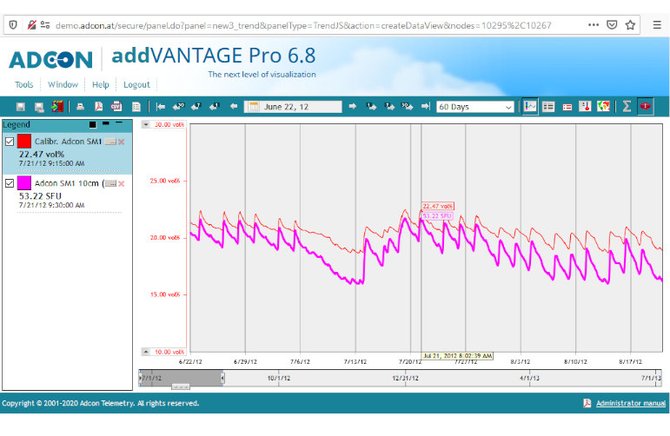The width and height of the screenshot is (670, 436).
Task: Toggle the Adcon SM1 10cm series checkbox
Action: [x=10, y=184]
